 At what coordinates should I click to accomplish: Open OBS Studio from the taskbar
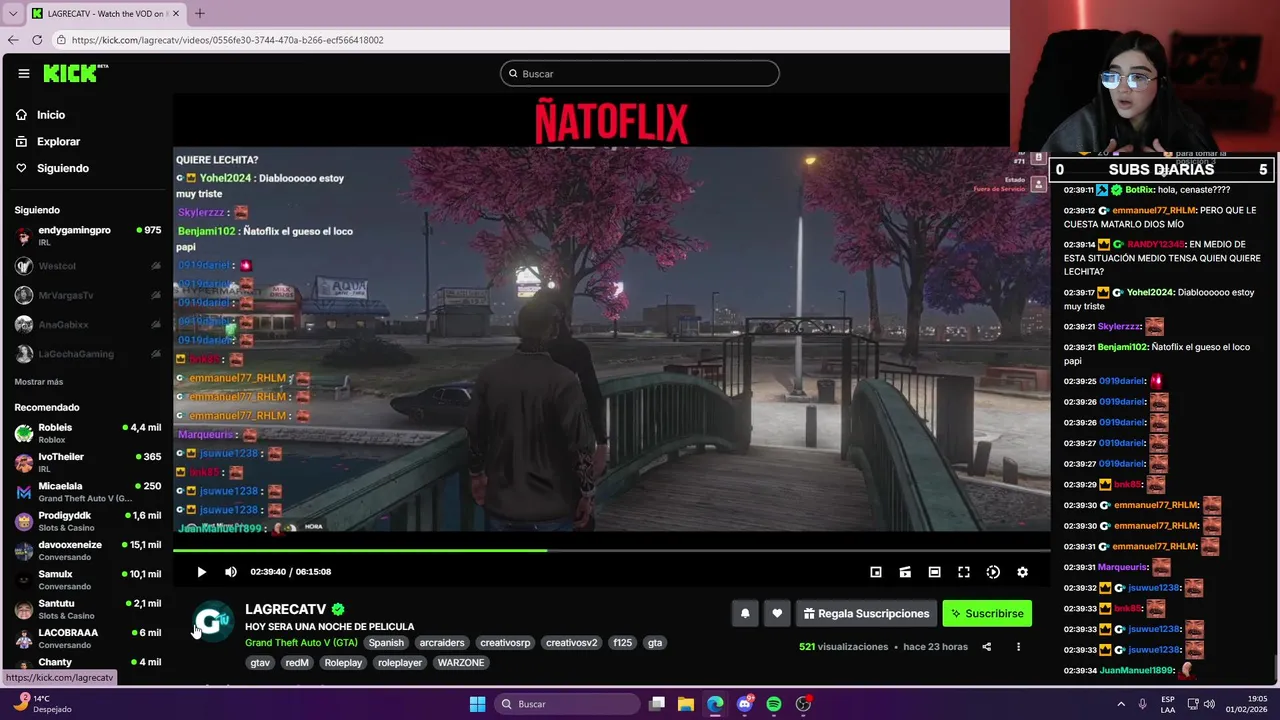(803, 704)
